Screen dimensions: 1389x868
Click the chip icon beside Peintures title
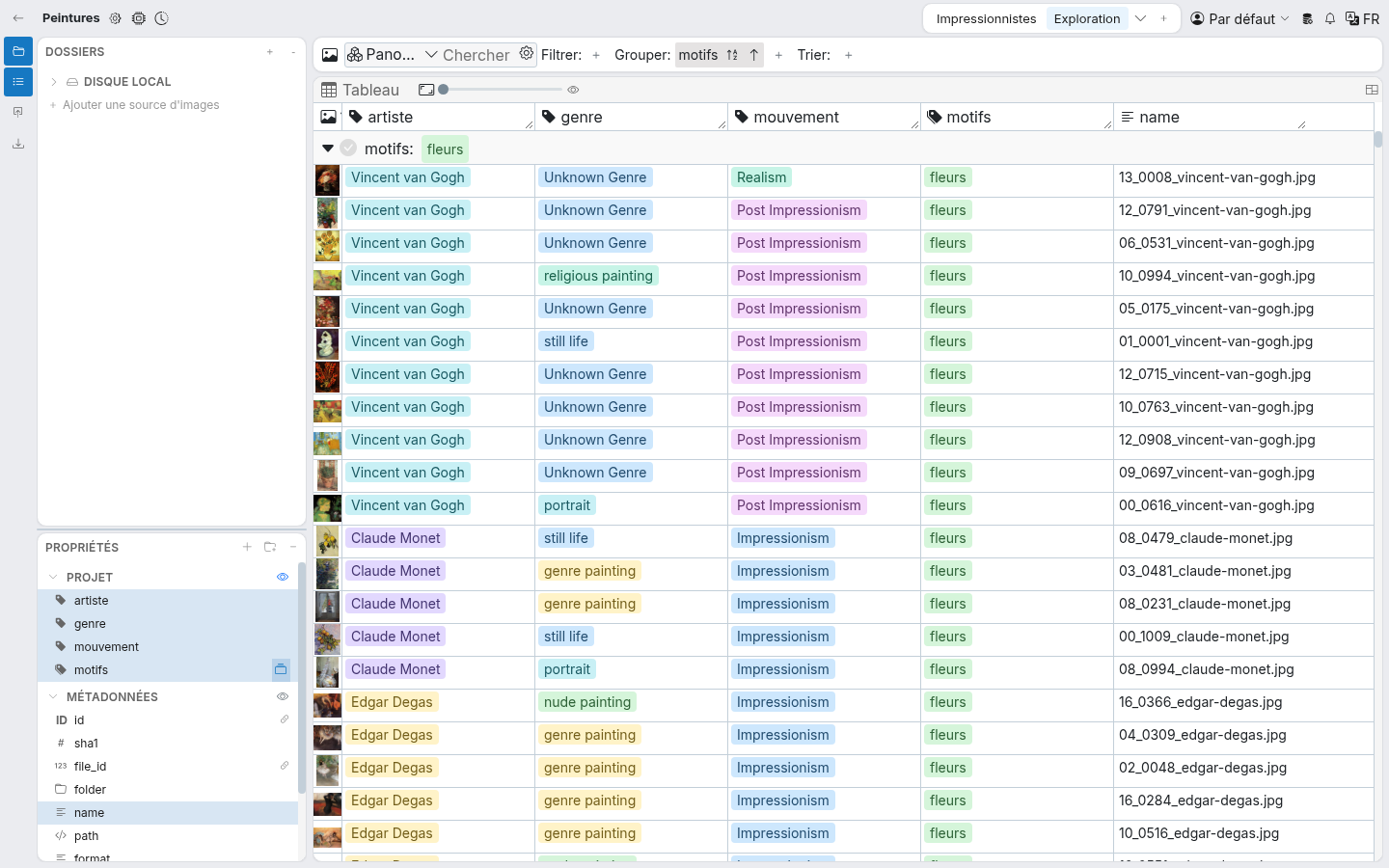coord(139,18)
